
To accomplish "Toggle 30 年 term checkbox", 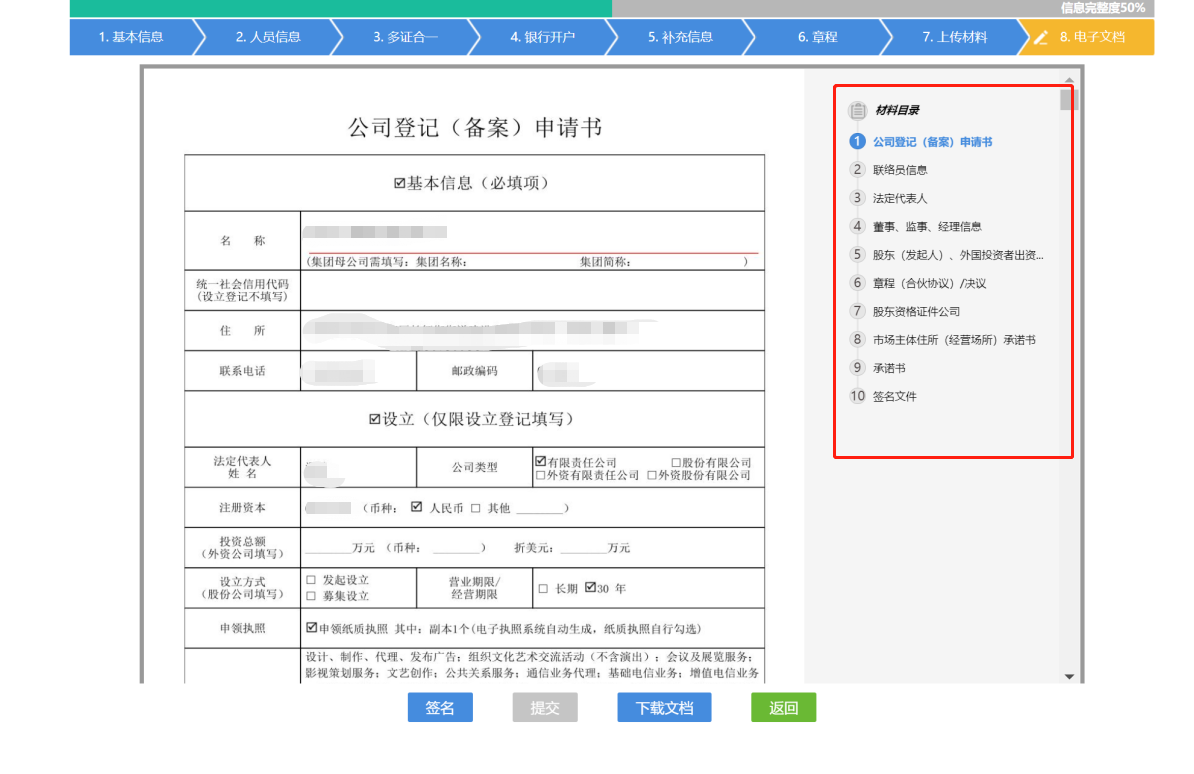I will pos(590,587).
